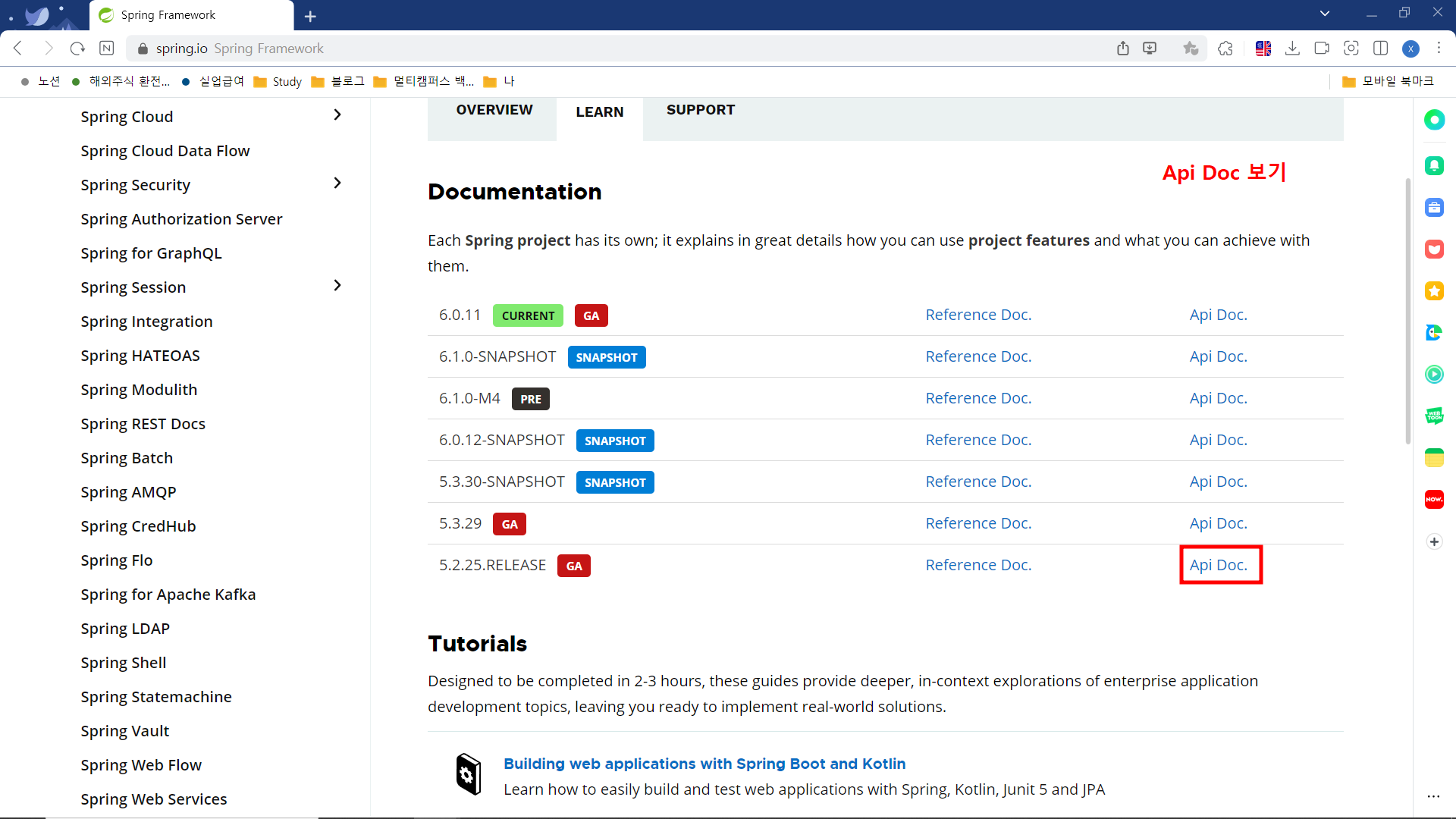The width and height of the screenshot is (1456, 819).
Task: Expand the Spring Cloud submenu chevron
Action: point(337,115)
